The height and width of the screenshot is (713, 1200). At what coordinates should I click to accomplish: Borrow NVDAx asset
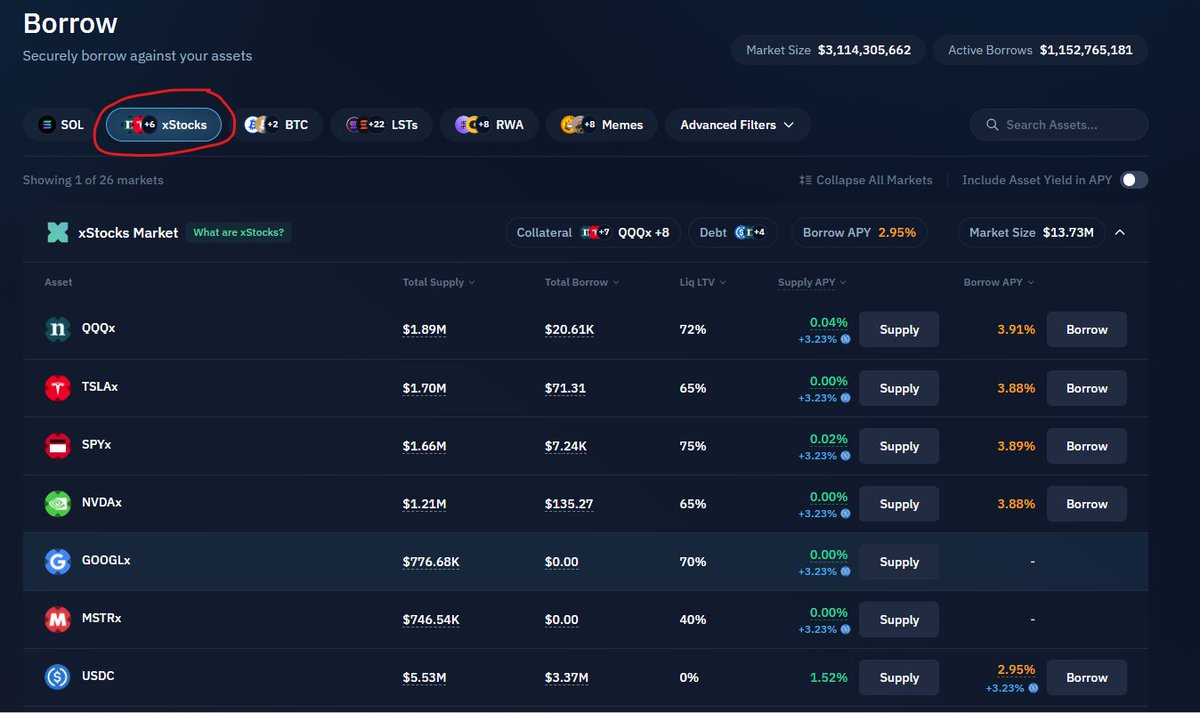click(1086, 504)
